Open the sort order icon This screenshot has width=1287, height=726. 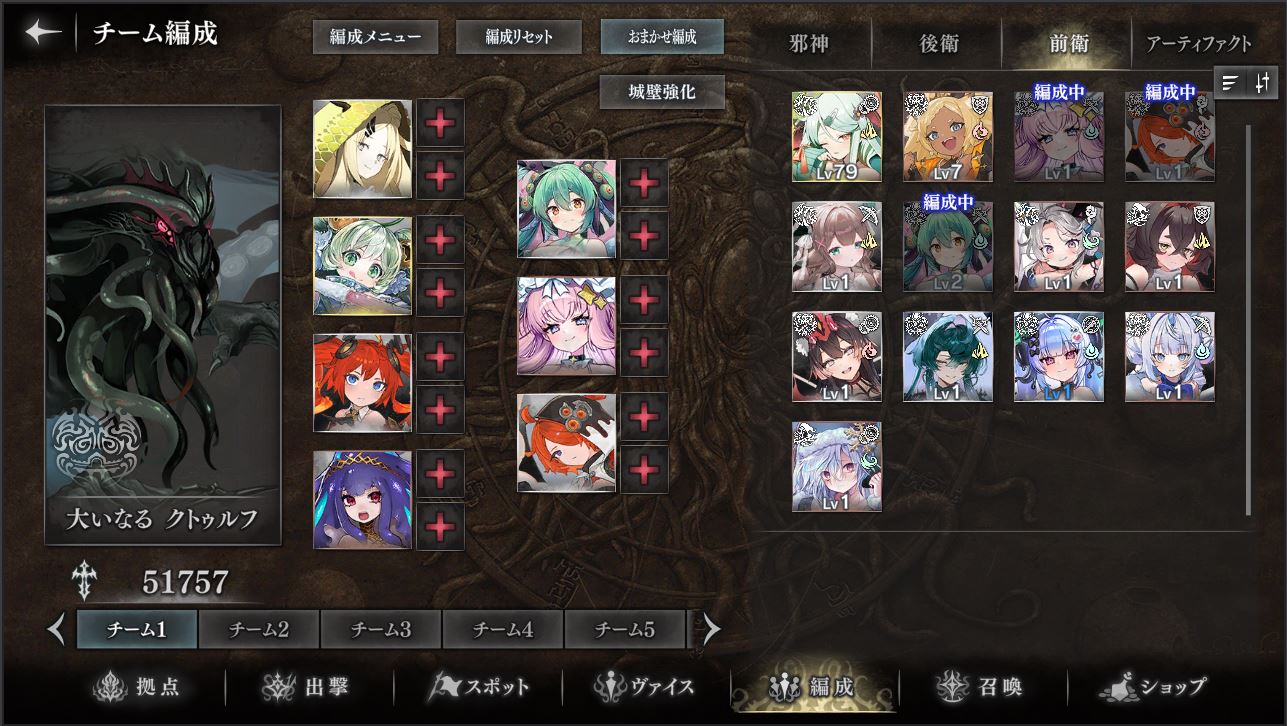(1262, 83)
